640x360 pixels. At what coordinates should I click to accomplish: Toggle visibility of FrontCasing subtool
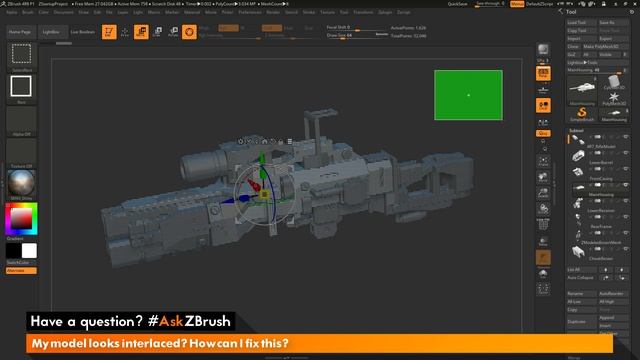[x=626, y=169]
